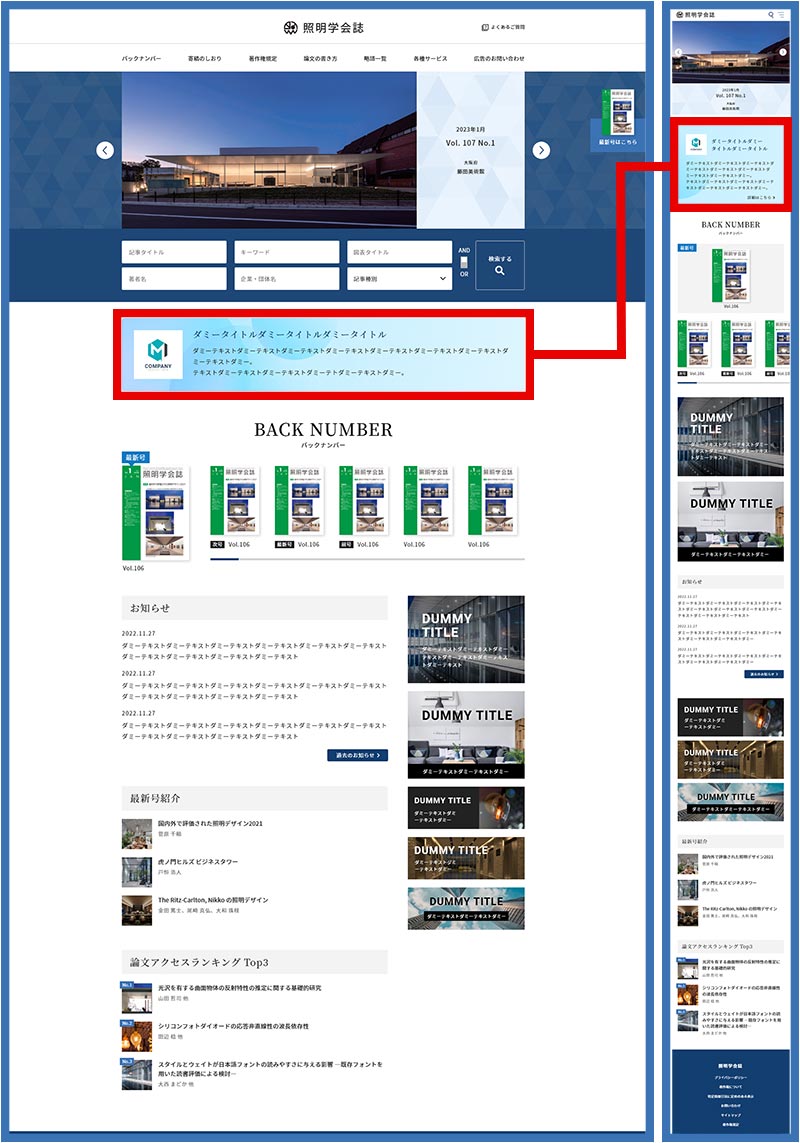800x1143 pixels.
Task: Open article 虎ノ門ヒルズ ビジネスタワー on desktop
Action: point(198,862)
